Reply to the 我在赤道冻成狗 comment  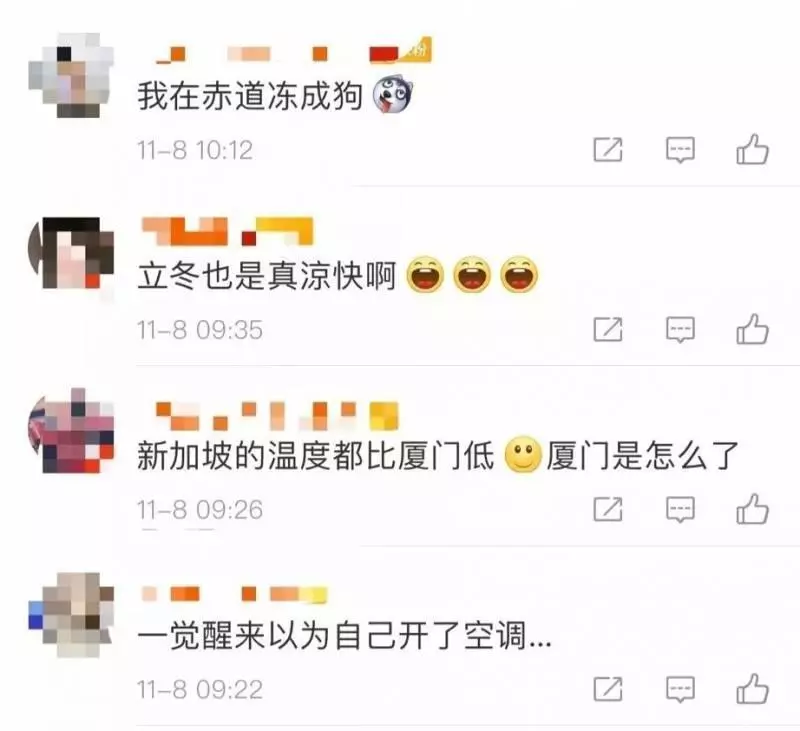(x=680, y=150)
